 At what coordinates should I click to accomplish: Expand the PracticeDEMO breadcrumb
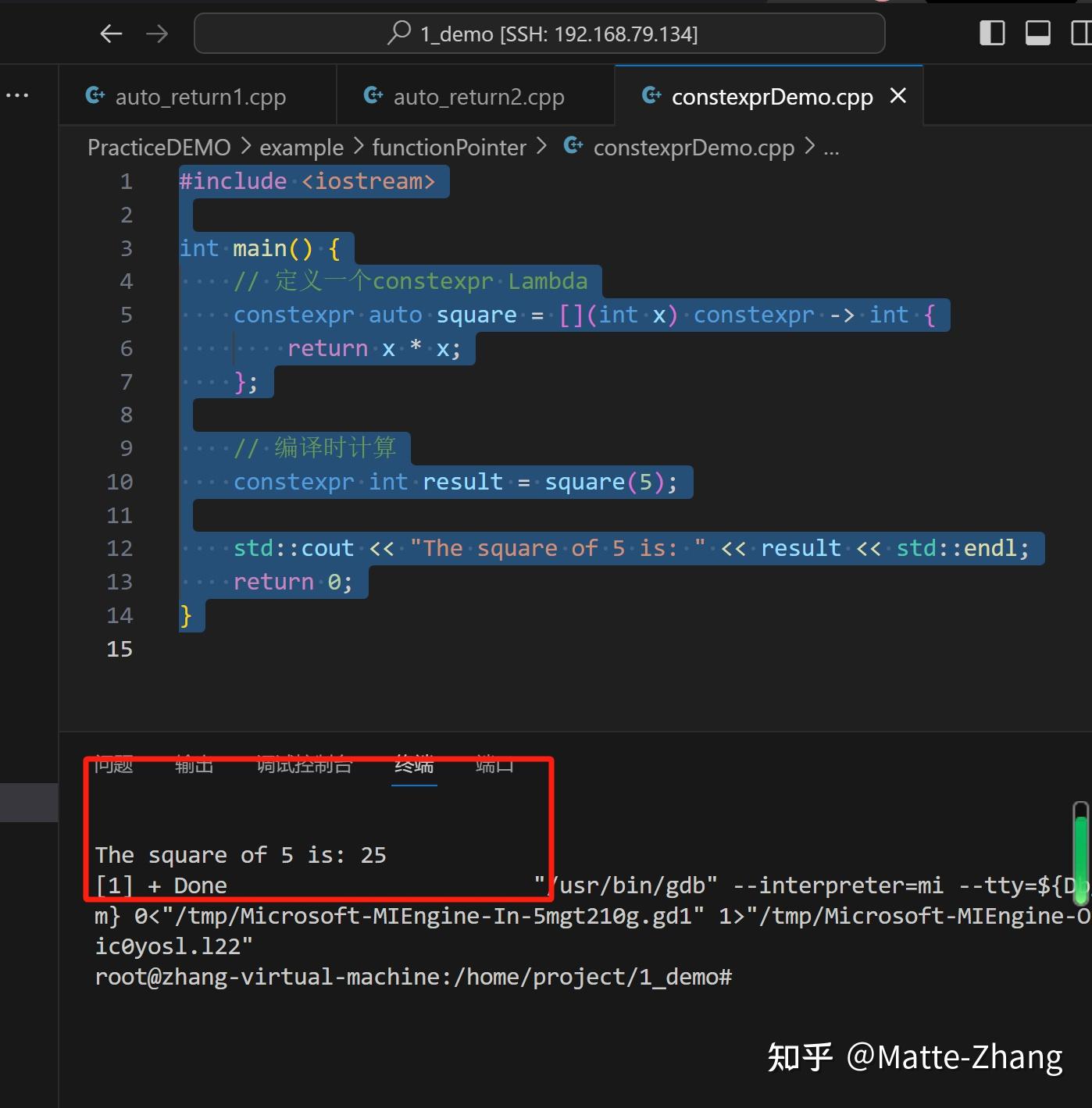coord(159,147)
